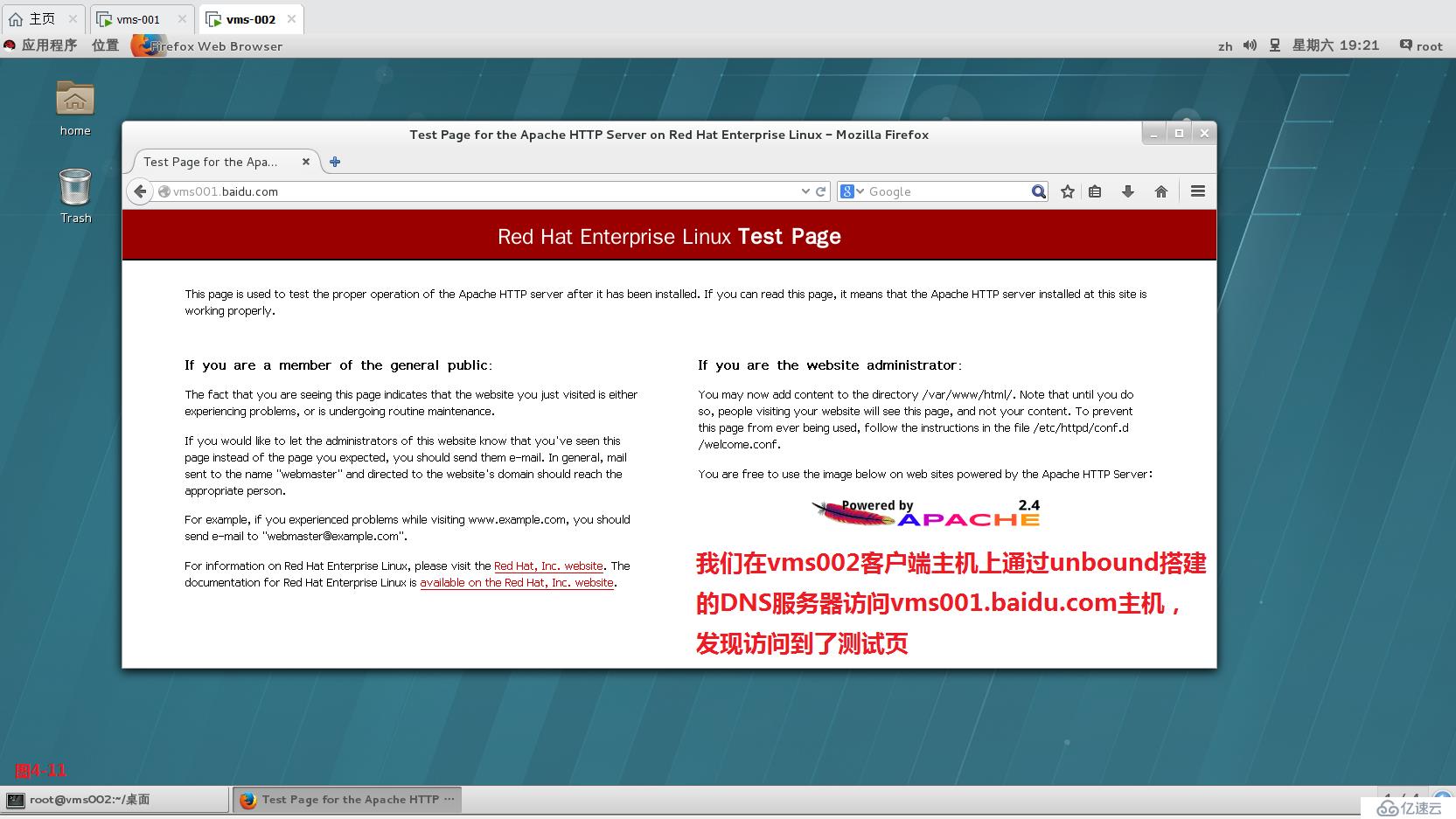Follow the Red Hat, Inc. website link

click(548, 566)
